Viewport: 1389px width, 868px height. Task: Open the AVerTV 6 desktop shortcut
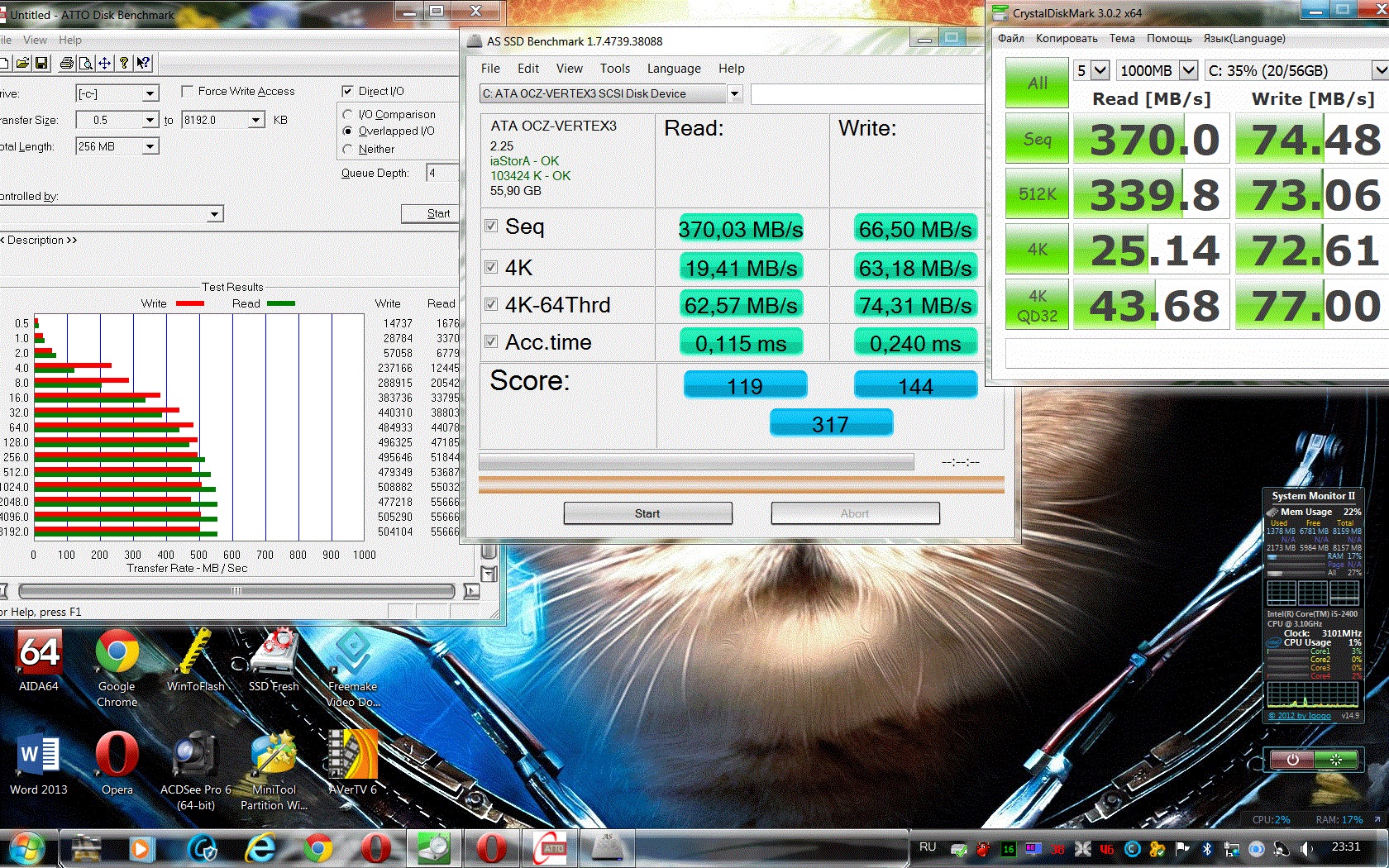(x=353, y=764)
